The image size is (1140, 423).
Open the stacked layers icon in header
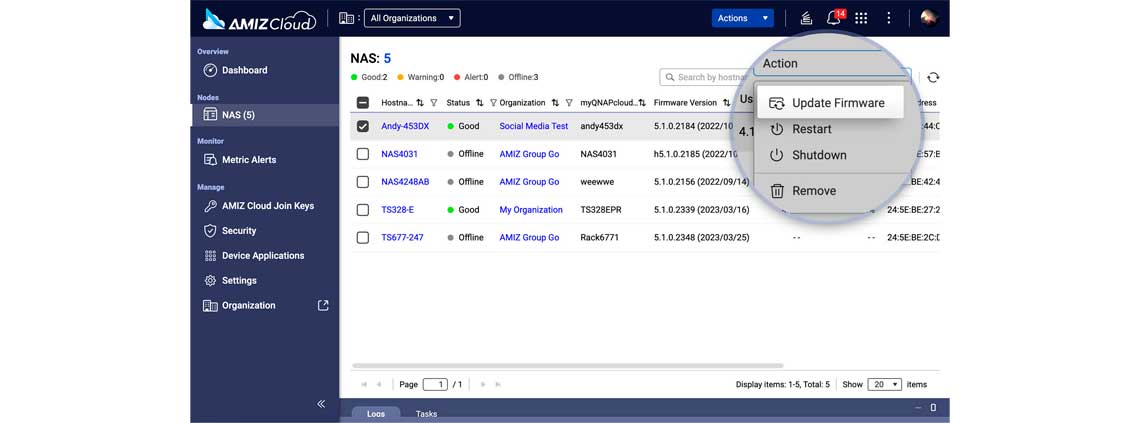point(806,18)
